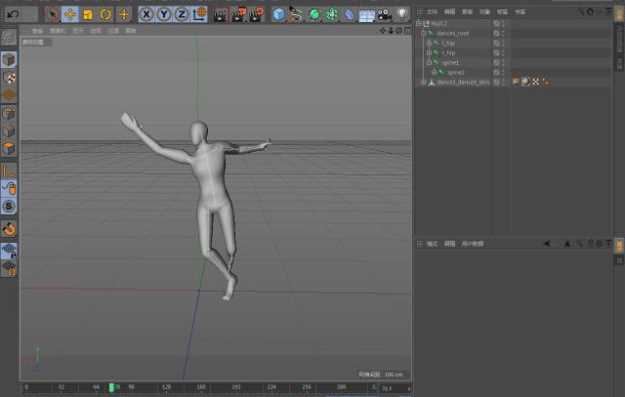This screenshot has width=625, height=397.
Task: Switch to Polygons mode in left sidebar
Action: tap(9, 149)
